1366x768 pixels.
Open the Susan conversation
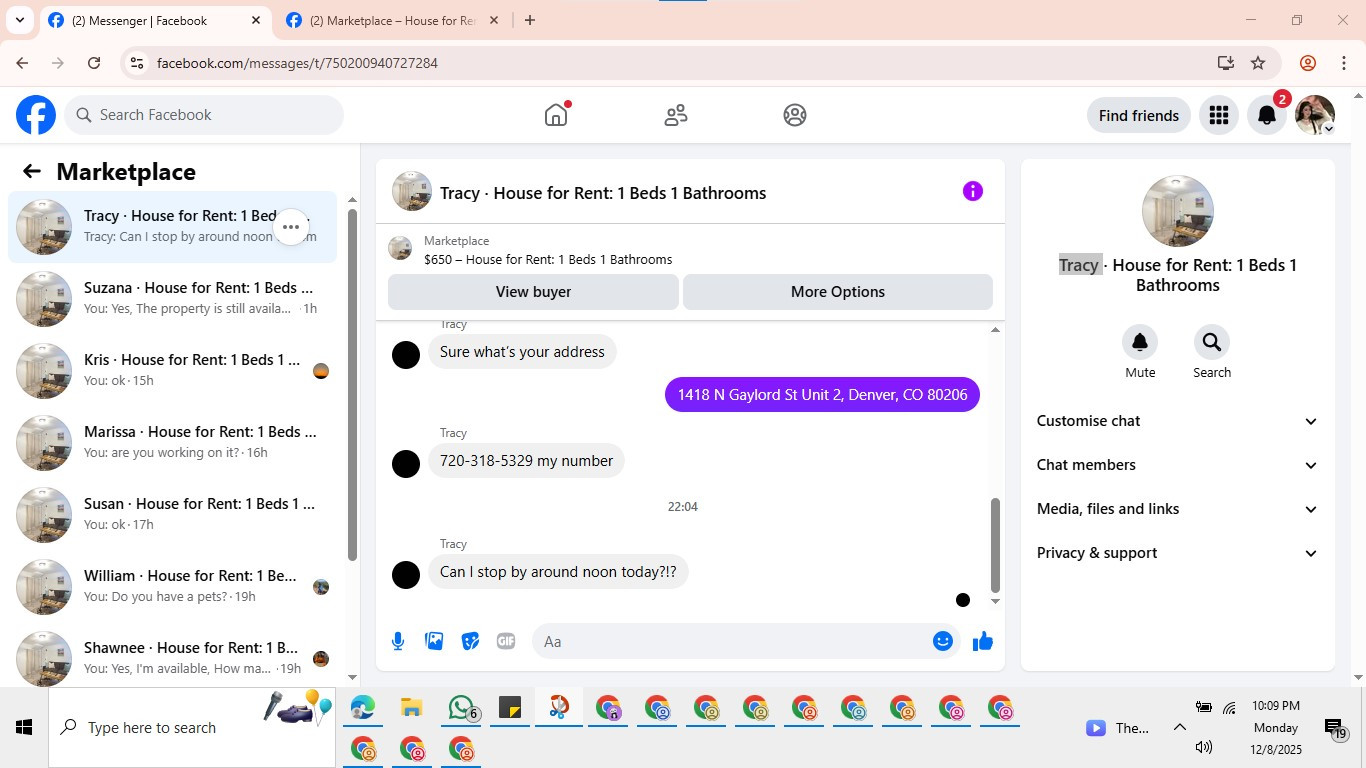(172, 515)
